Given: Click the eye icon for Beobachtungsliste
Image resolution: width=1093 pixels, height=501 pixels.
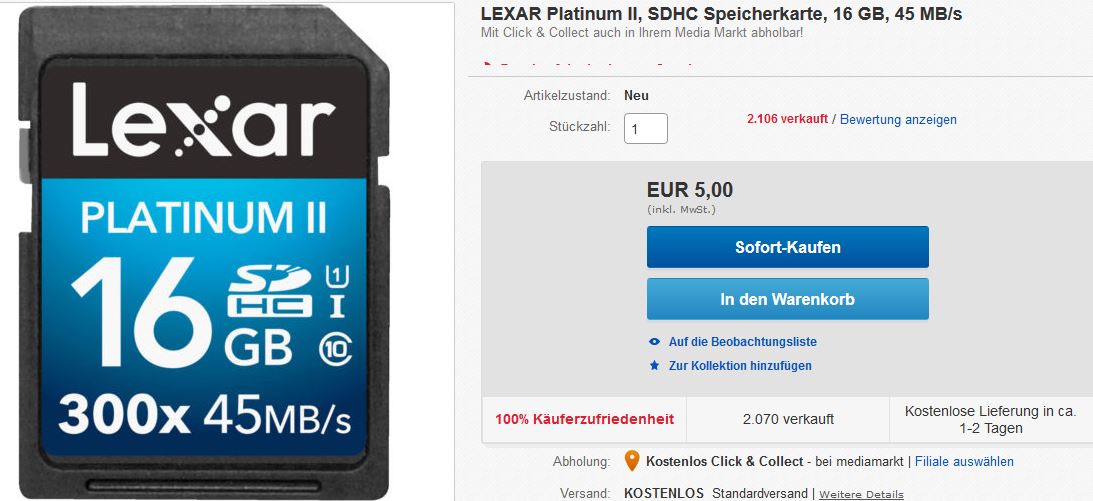Looking at the screenshot, I should 654,342.
